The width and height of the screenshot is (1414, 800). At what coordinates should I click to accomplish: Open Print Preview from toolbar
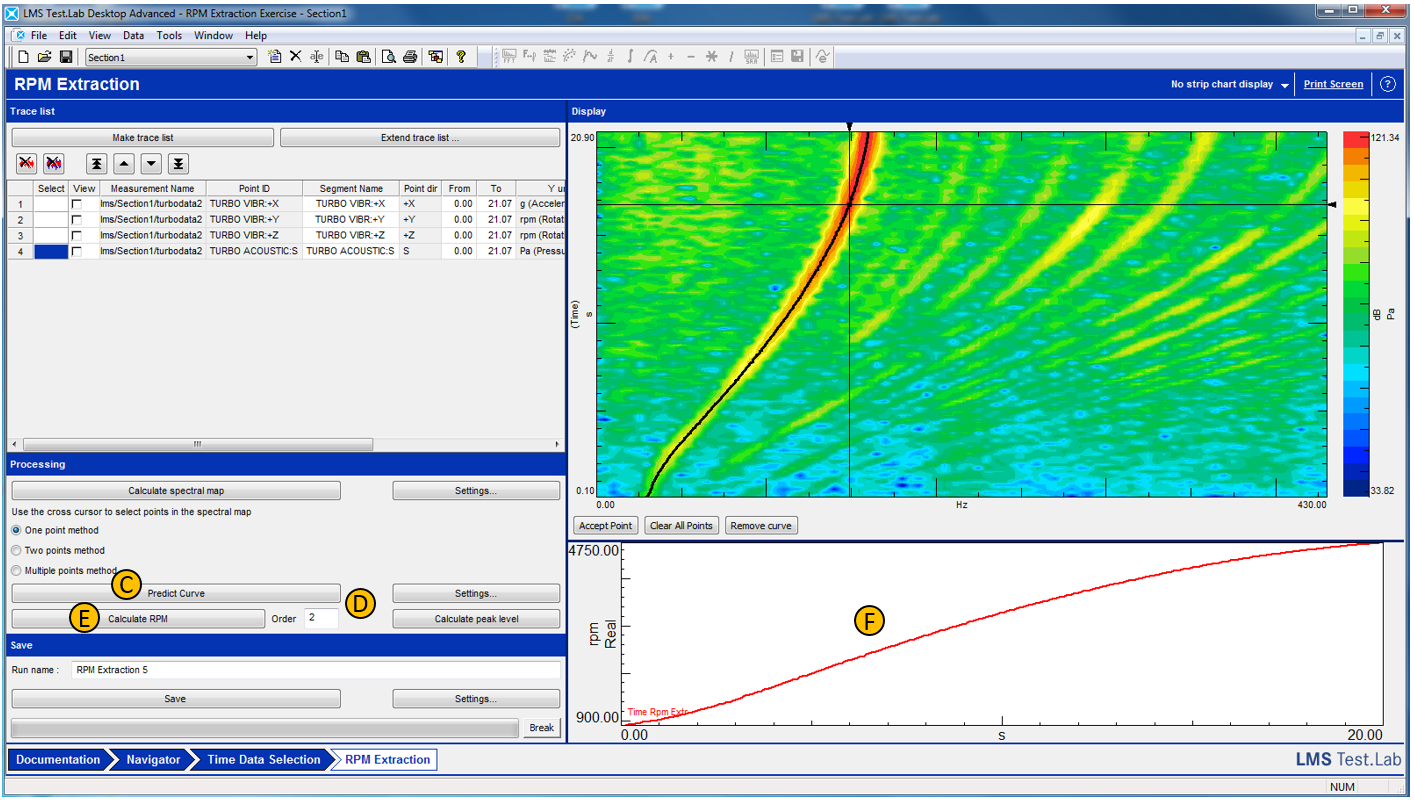coord(388,57)
